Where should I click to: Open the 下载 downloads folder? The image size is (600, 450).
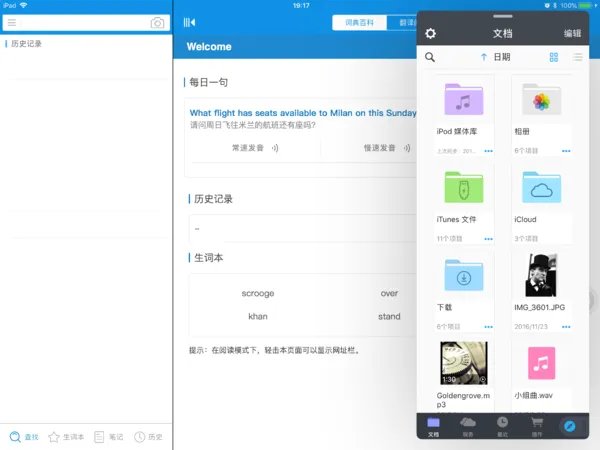pyautogui.click(x=464, y=275)
